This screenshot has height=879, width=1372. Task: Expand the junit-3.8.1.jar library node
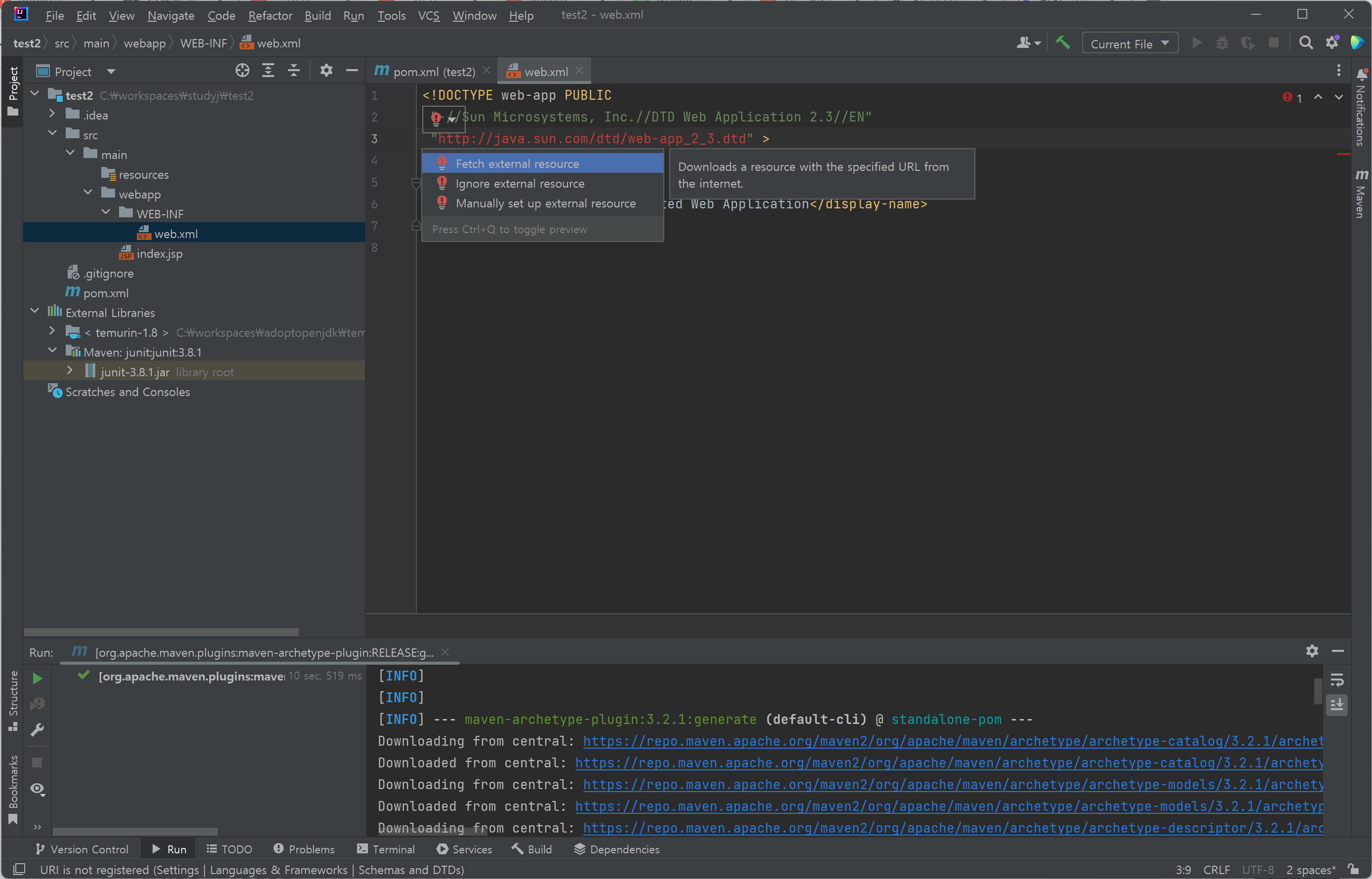(70, 371)
